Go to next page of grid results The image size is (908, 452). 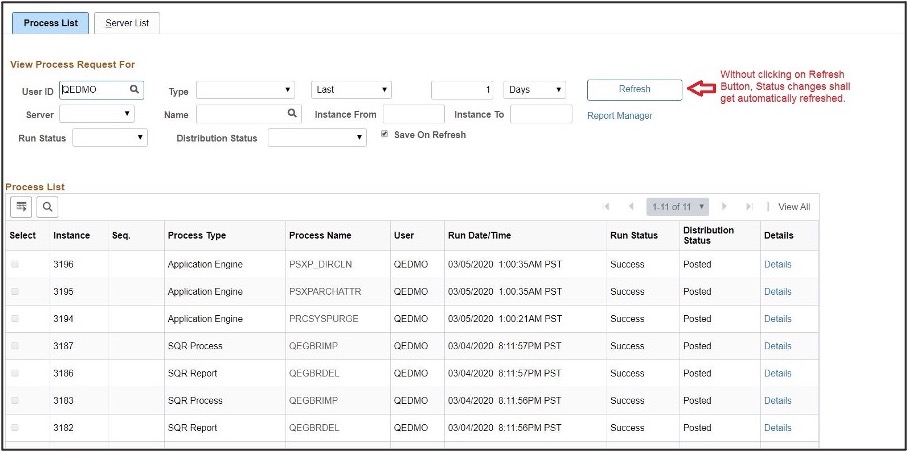(724, 207)
